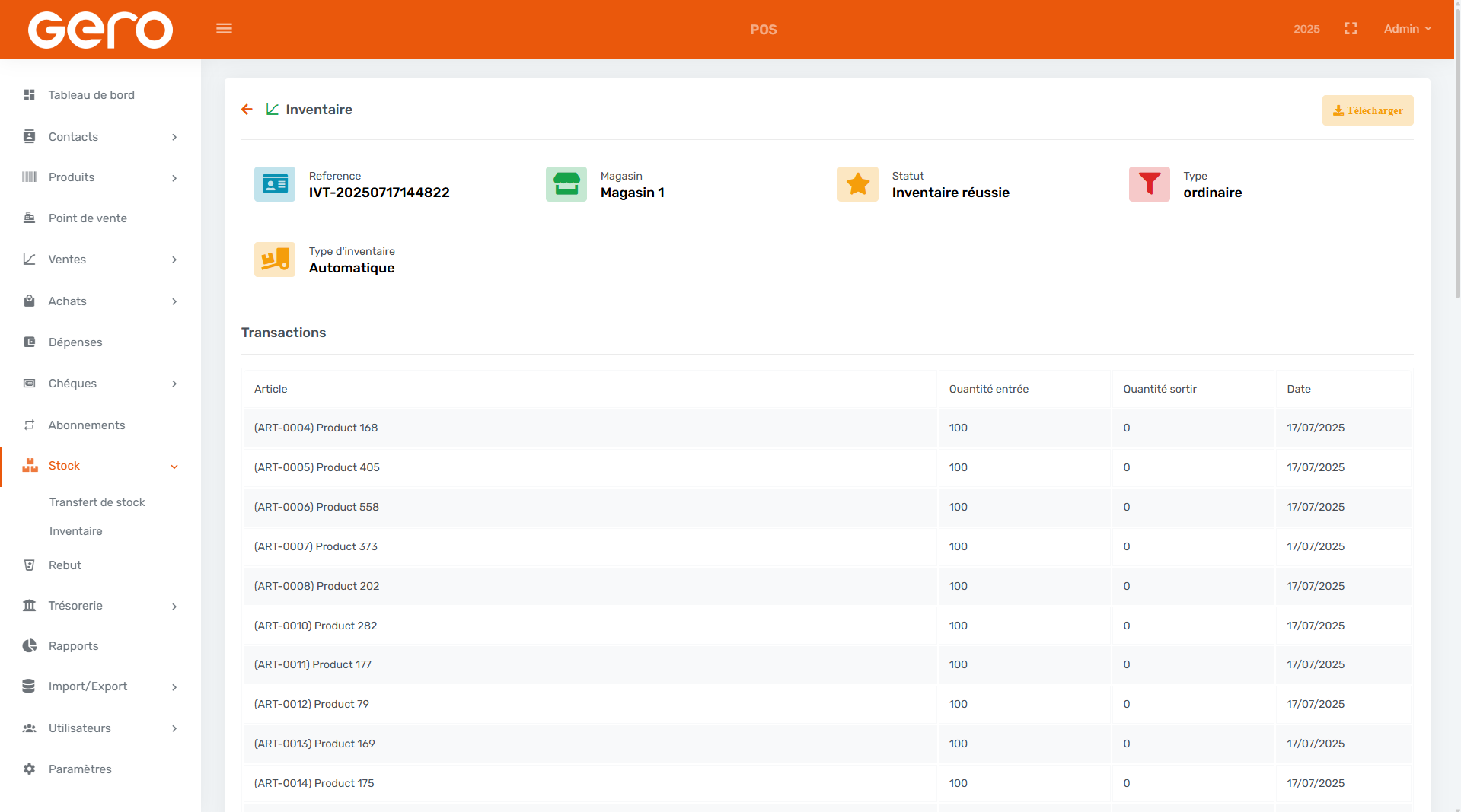Expand the Trésorerie submenu
This screenshot has width=1461, height=812.
click(100, 606)
